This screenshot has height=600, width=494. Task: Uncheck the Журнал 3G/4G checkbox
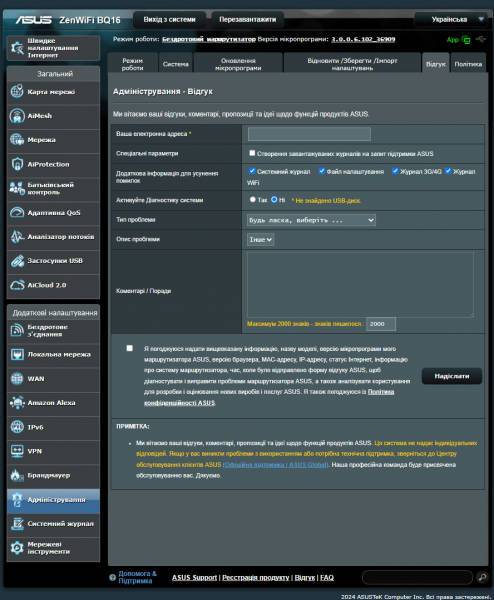click(395, 171)
